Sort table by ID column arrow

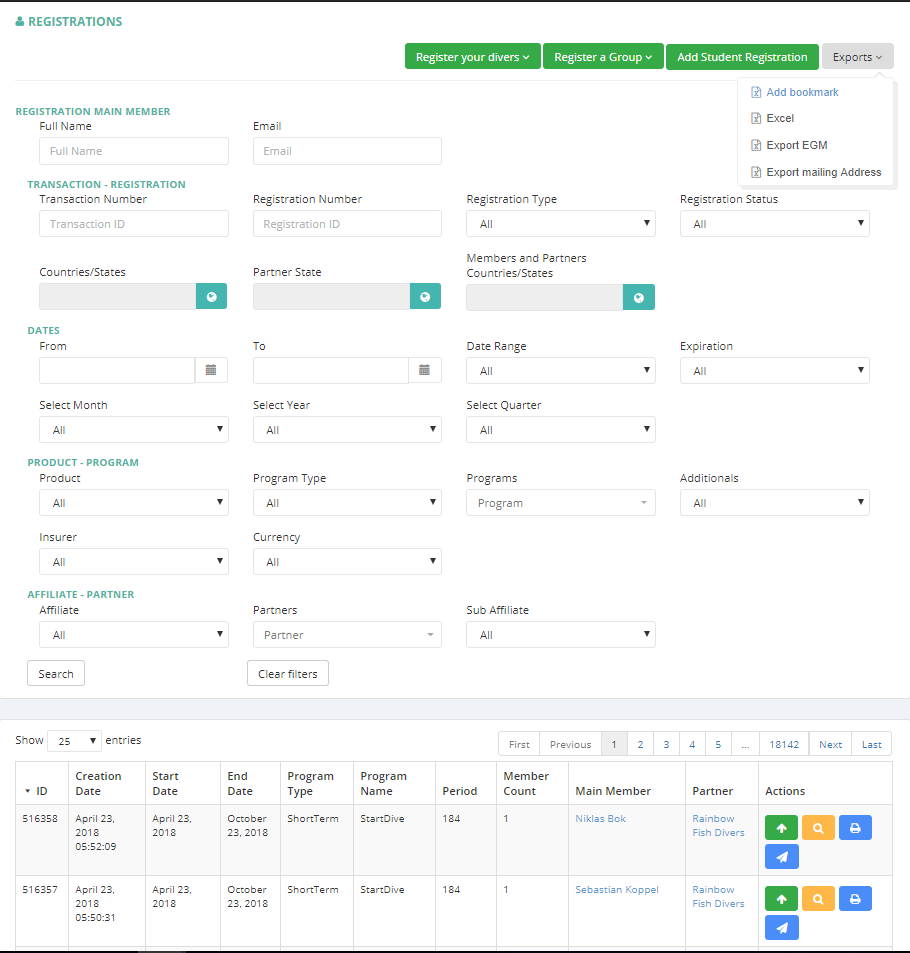point(27,791)
